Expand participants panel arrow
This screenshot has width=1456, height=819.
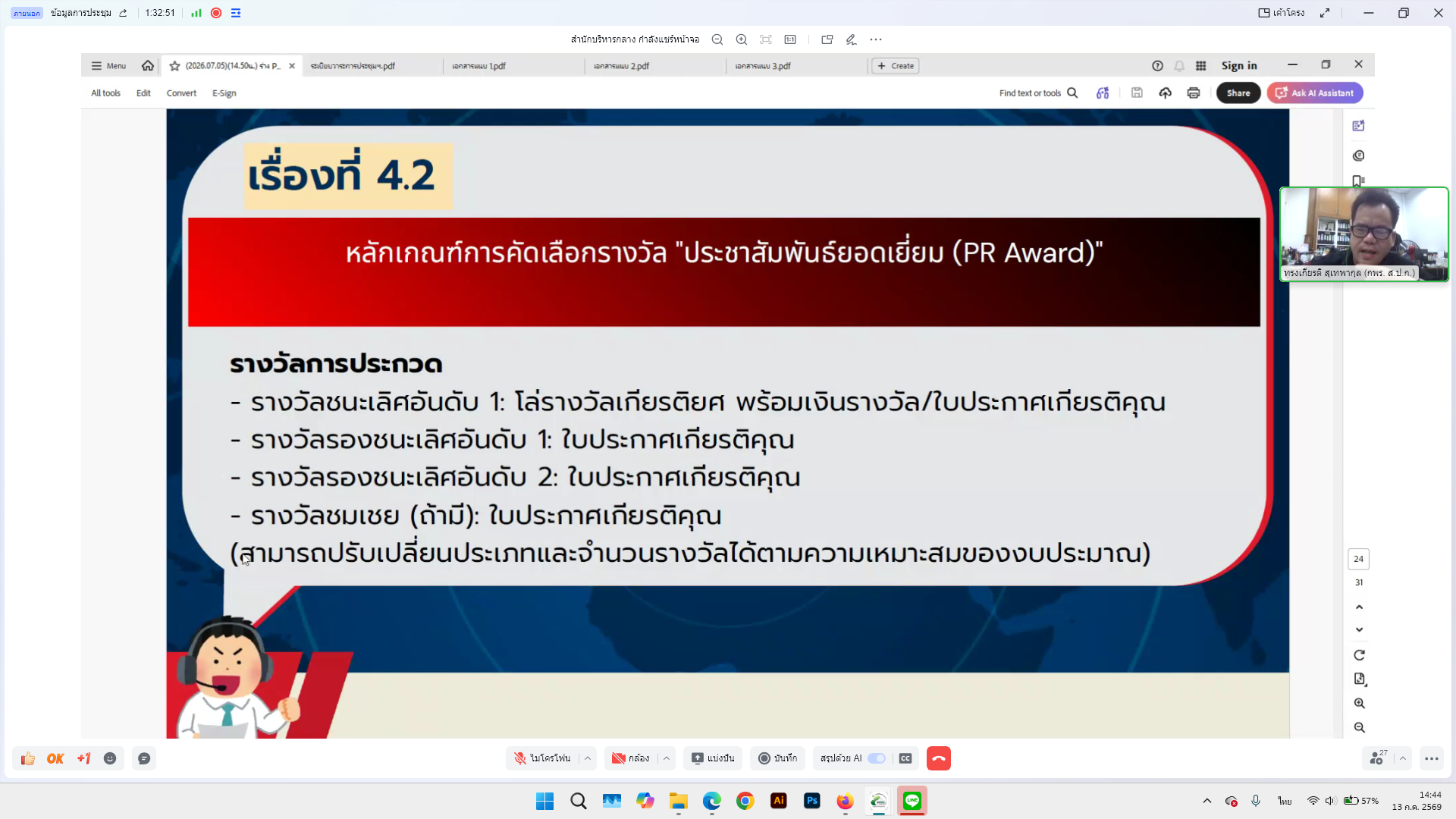(1403, 758)
